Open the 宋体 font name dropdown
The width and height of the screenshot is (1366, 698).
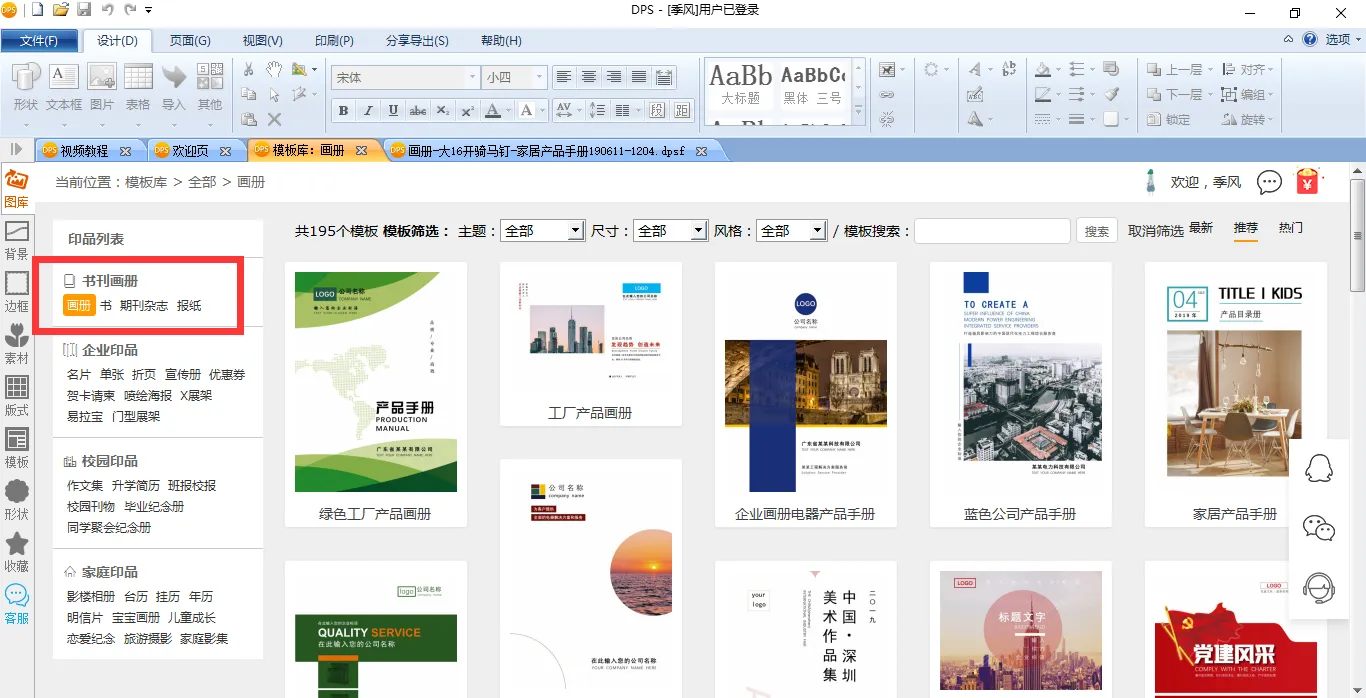pyautogui.click(x=472, y=77)
